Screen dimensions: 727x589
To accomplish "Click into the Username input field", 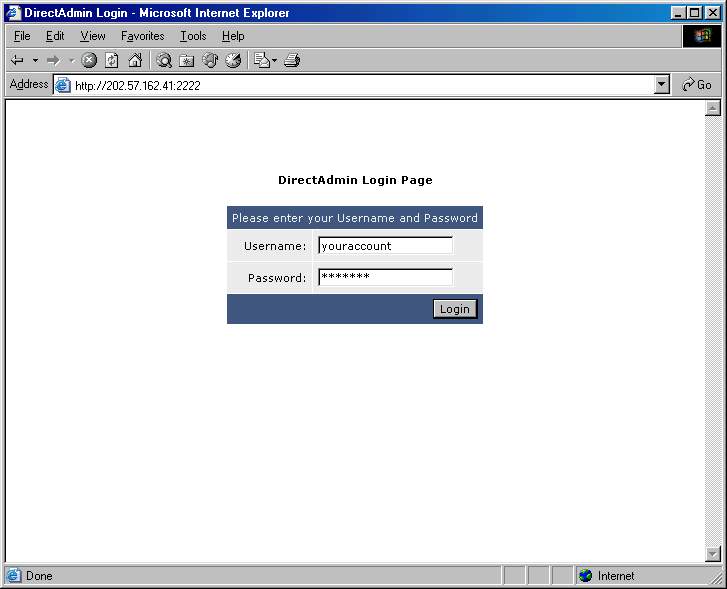I will coord(385,246).
